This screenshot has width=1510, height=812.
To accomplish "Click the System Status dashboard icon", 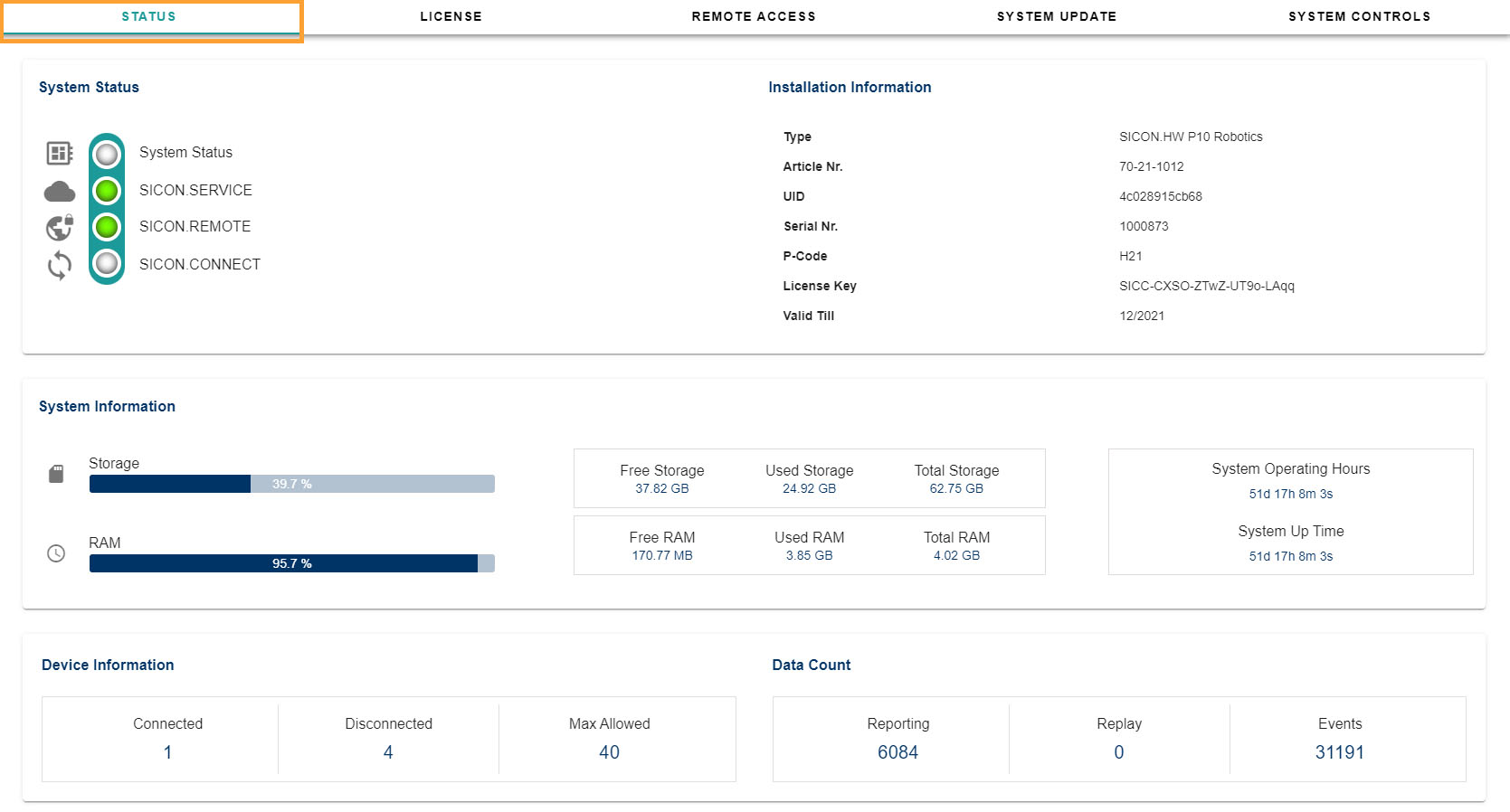I will pyautogui.click(x=59, y=153).
